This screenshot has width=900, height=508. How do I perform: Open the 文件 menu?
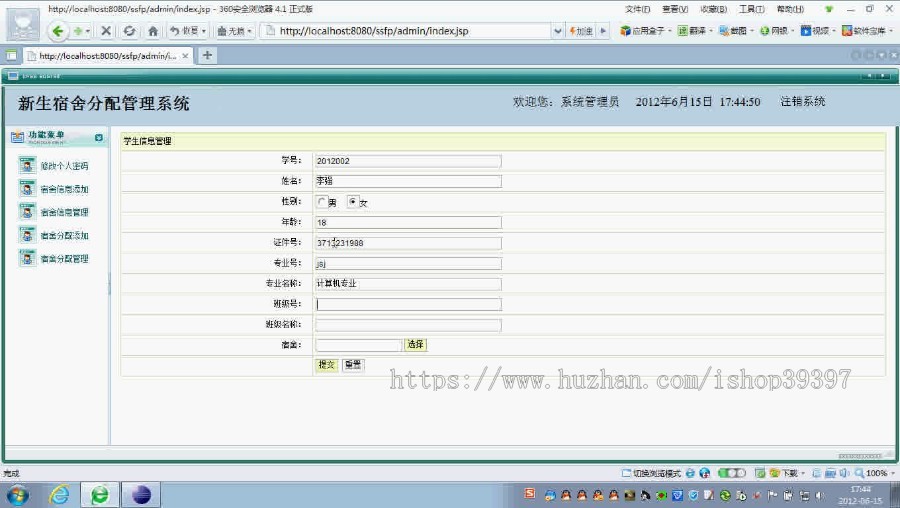637,9
